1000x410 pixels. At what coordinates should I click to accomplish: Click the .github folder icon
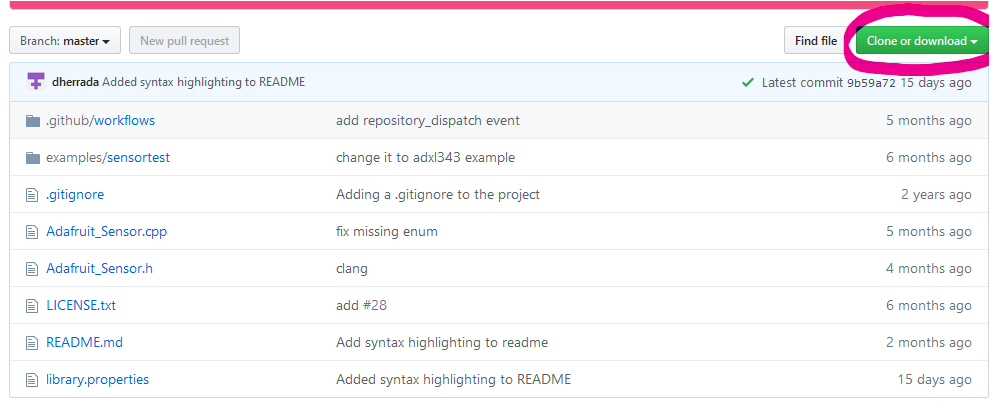32,121
